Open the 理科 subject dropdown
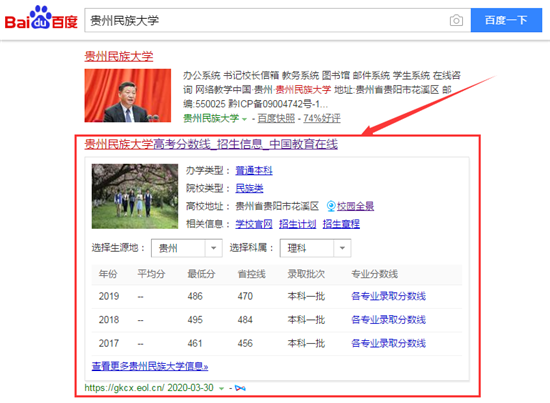 pyautogui.click(x=315, y=248)
